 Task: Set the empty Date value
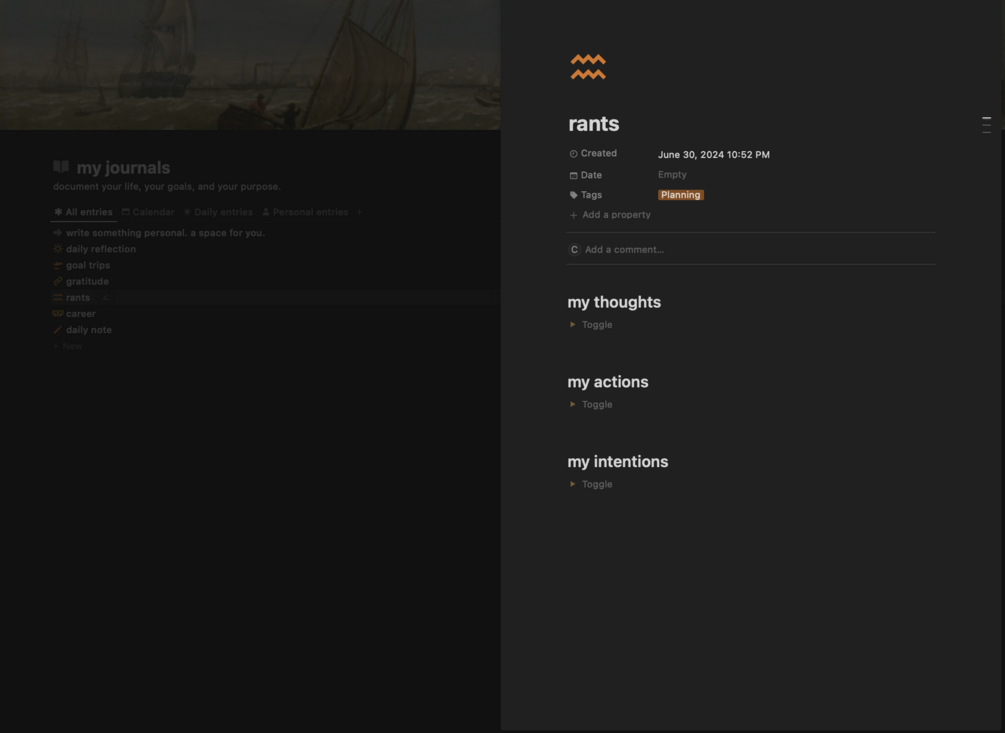672,174
